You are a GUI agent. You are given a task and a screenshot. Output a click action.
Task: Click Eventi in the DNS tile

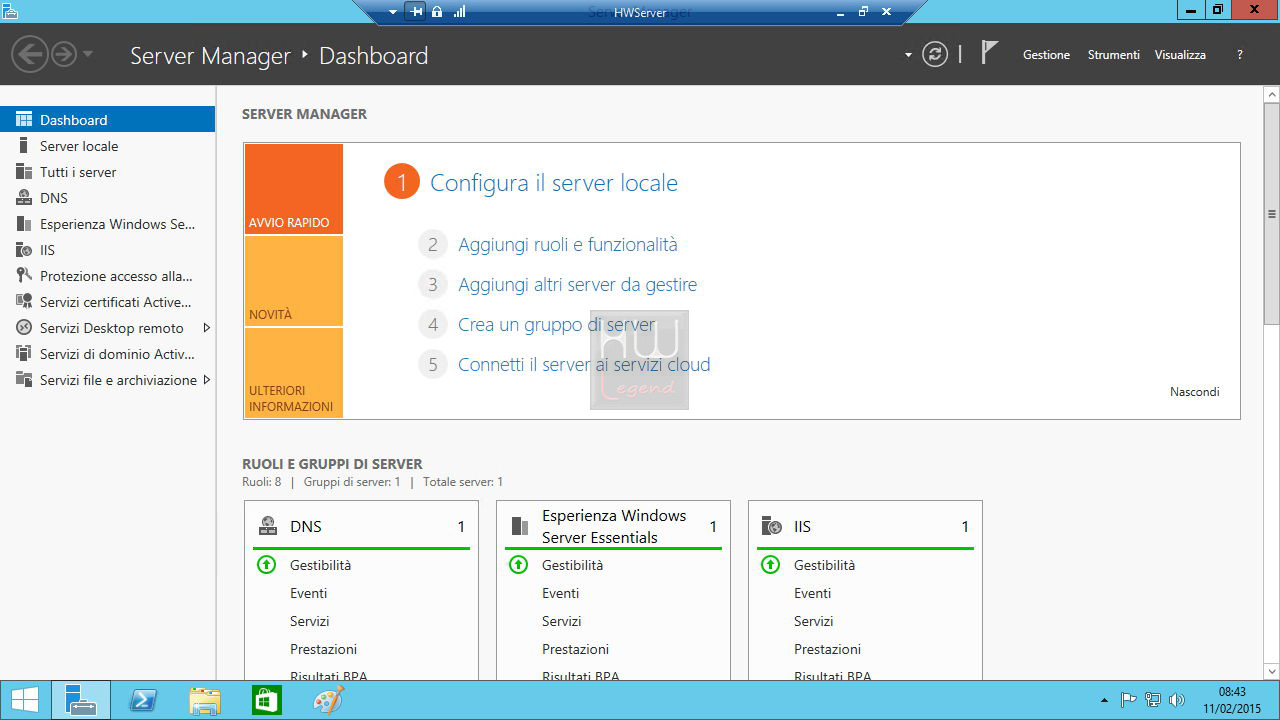pos(309,593)
